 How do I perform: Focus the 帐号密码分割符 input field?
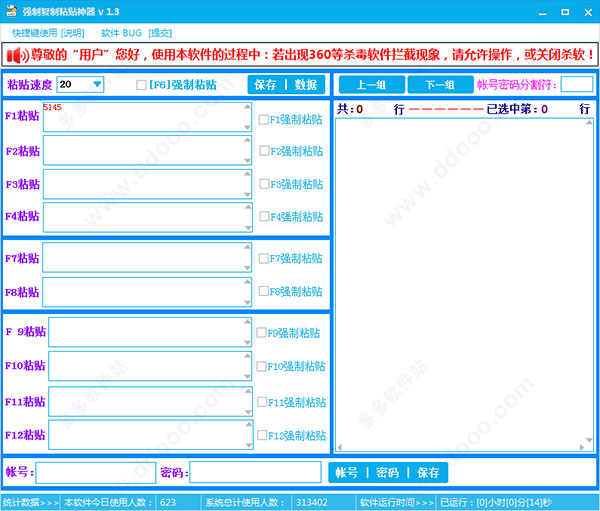tap(577, 84)
